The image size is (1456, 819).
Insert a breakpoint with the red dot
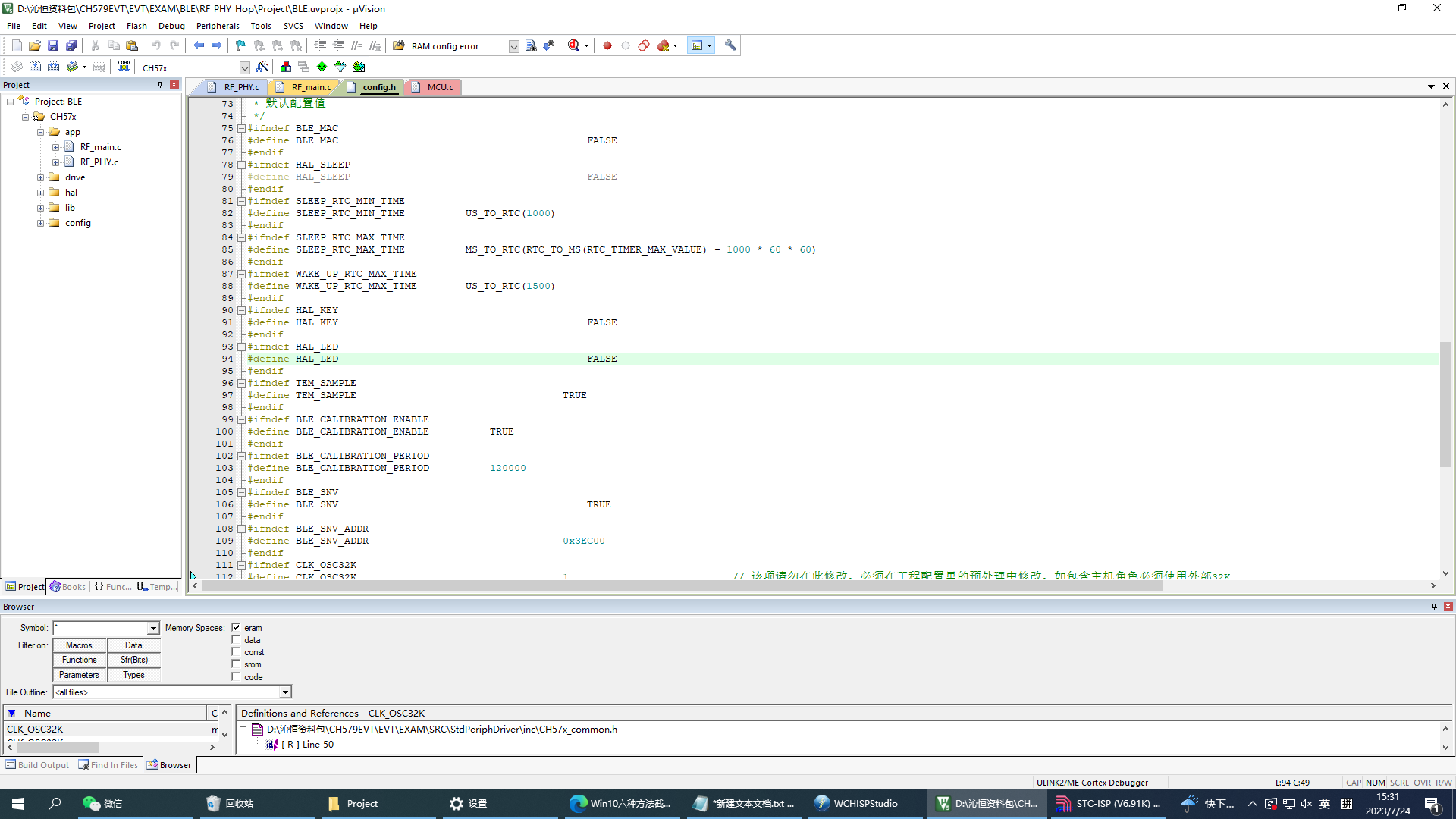pos(607,45)
